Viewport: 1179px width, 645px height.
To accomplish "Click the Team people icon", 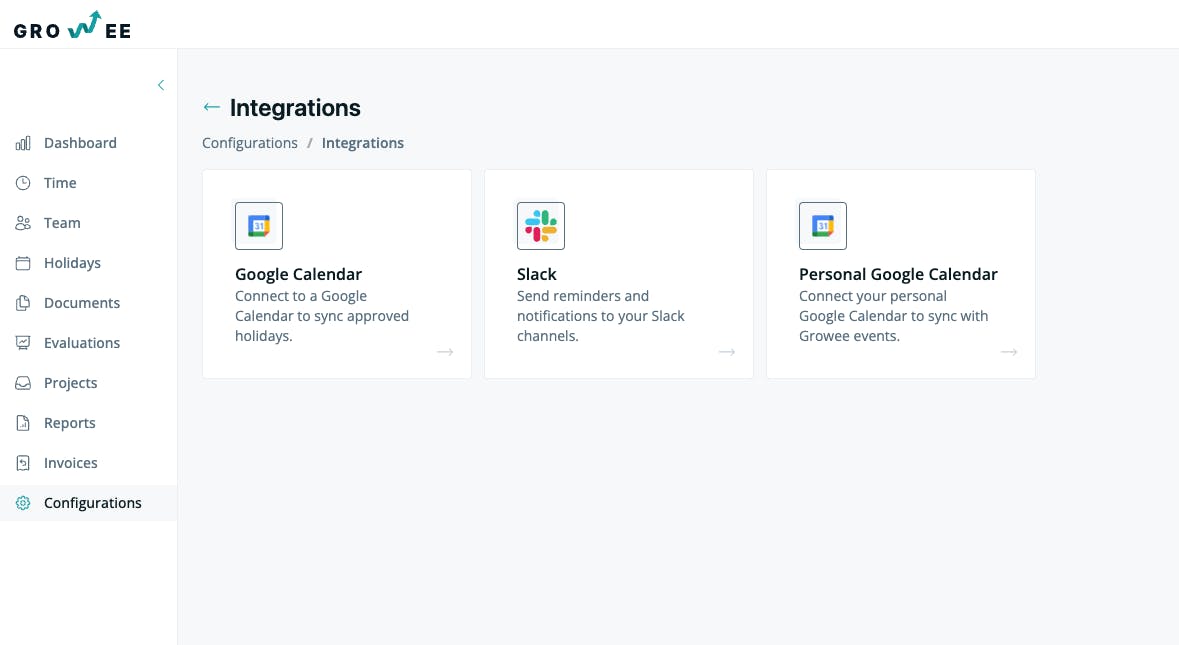I will [x=23, y=223].
